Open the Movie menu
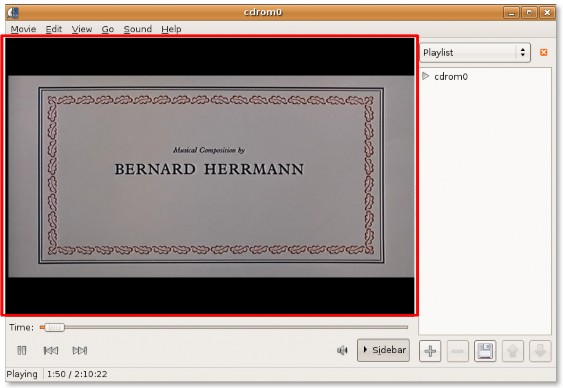Viewport: 563px width, 388px height. tap(23, 29)
